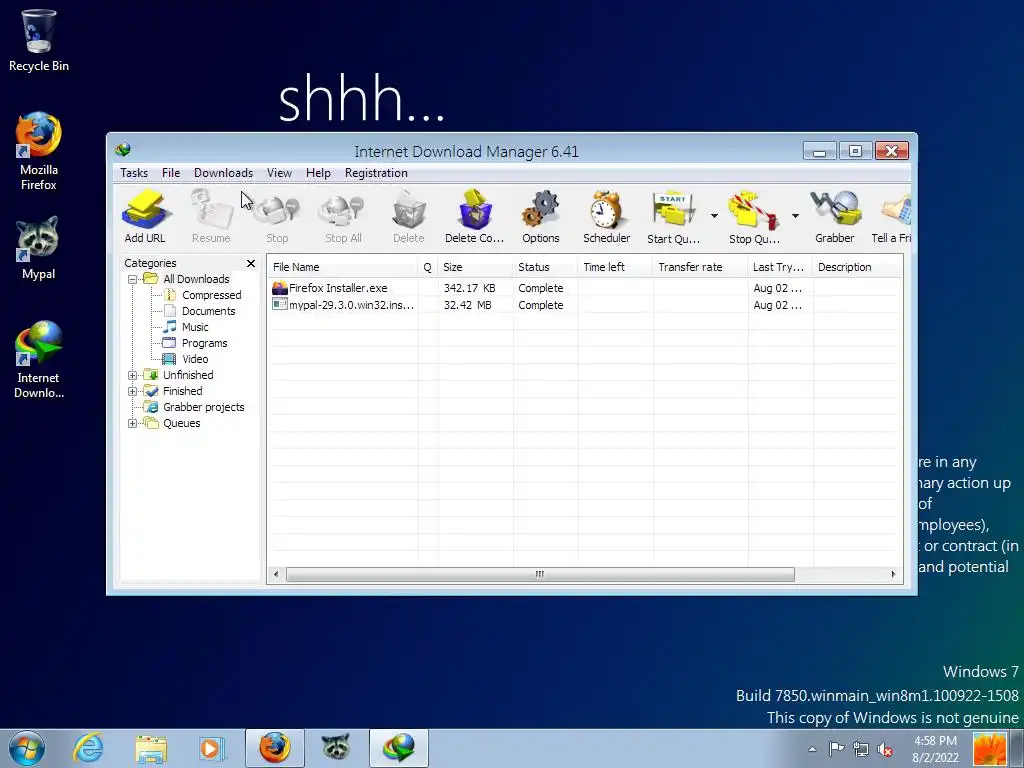Sort by the Transfer rate column header
Image resolution: width=1024 pixels, height=768 pixels.
[700, 267]
